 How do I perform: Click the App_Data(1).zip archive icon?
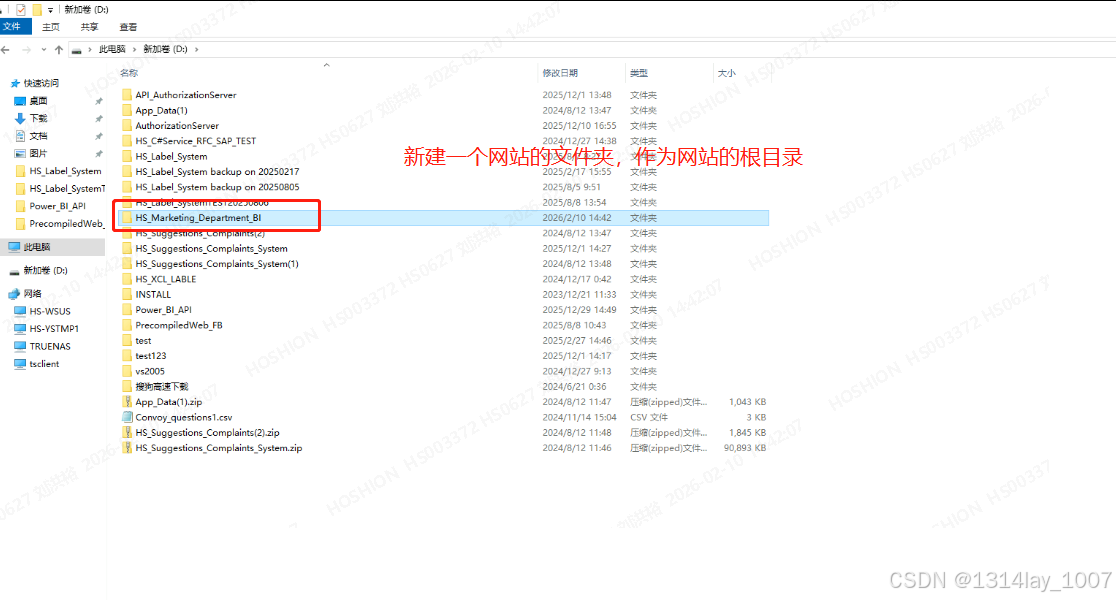pos(127,402)
